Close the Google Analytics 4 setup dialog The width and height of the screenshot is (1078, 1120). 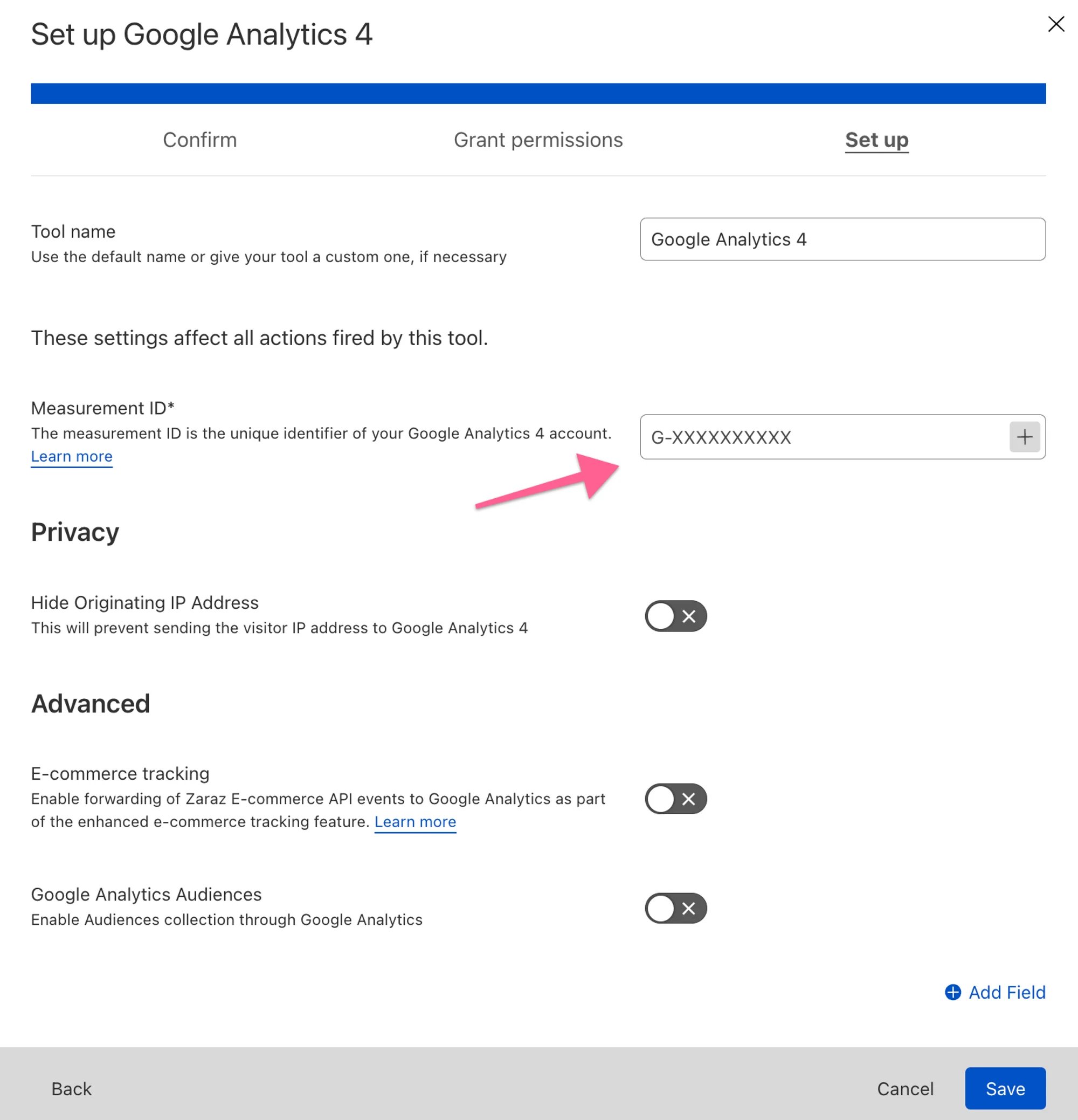click(x=1056, y=24)
